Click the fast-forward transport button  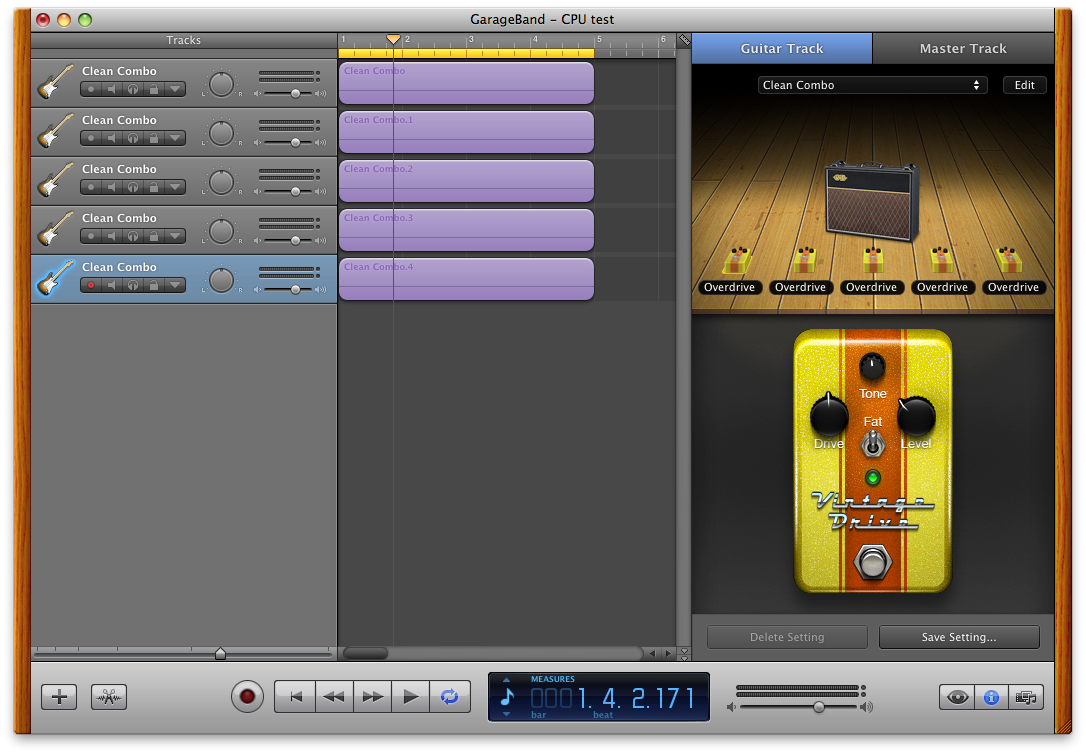pos(373,697)
